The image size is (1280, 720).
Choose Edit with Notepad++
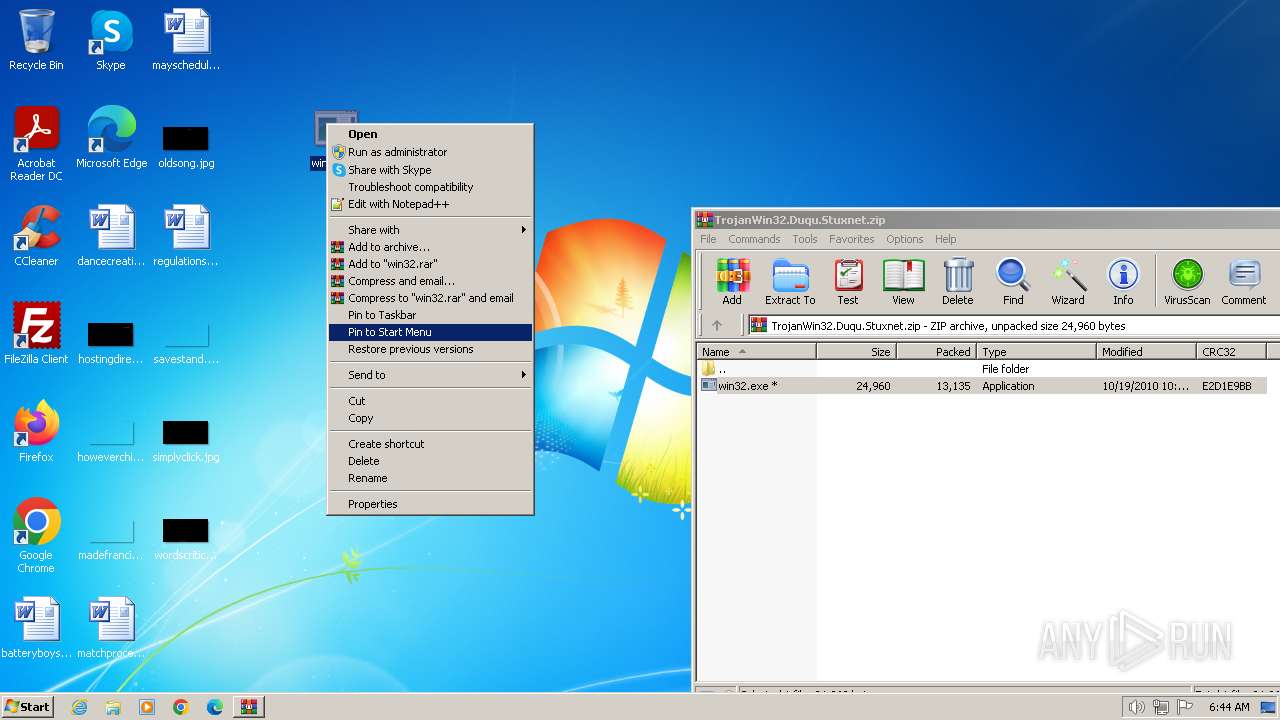[x=431, y=204]
